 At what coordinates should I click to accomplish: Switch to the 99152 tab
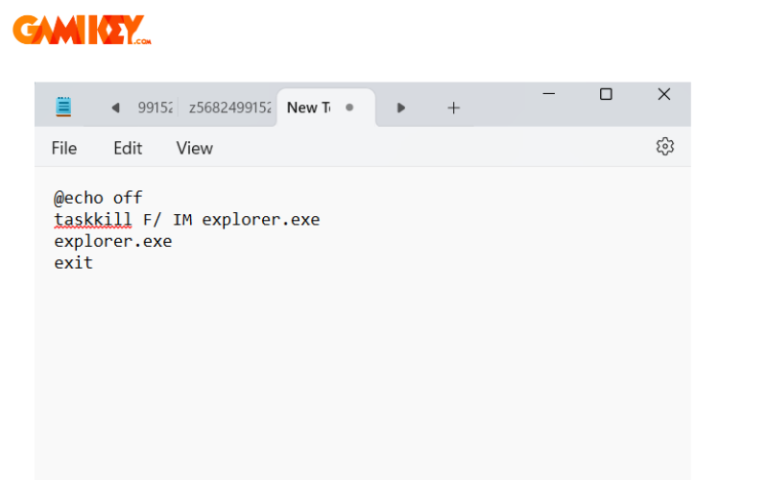155,108
